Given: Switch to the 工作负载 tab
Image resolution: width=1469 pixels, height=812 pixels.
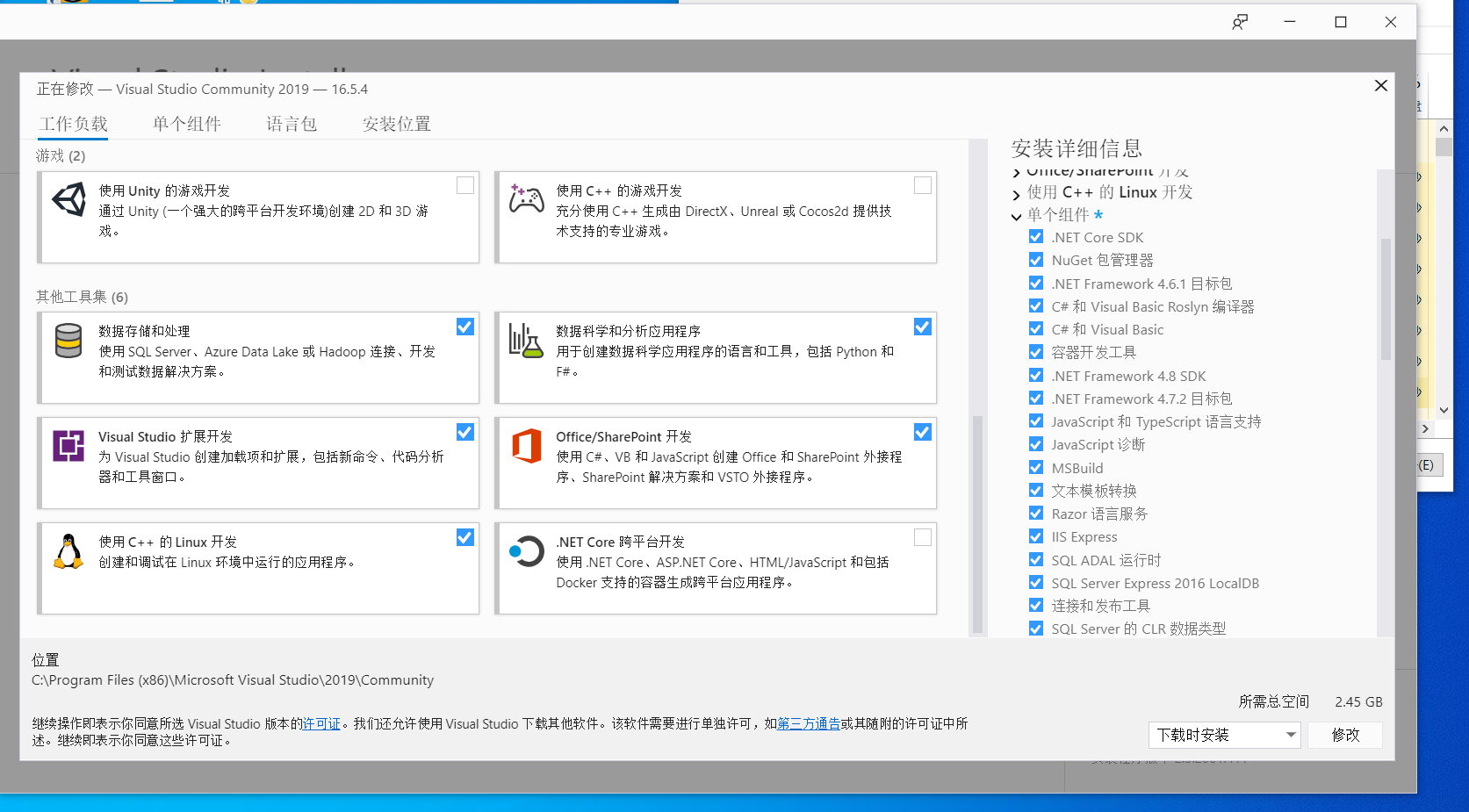Looking at the screenshot, I should 73,124.
